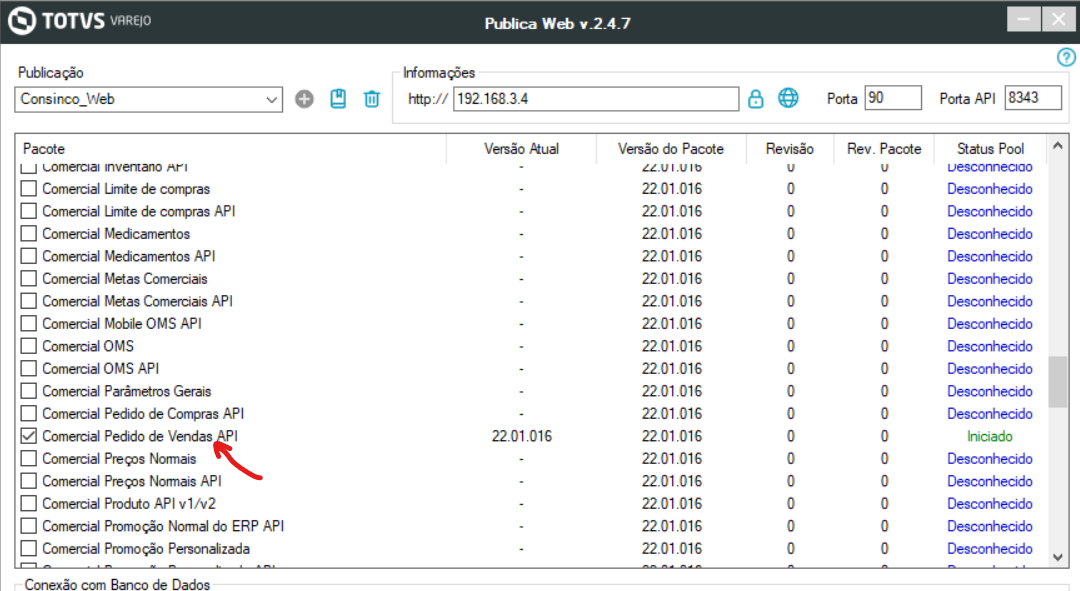Check Comercial Parâmetros Gerais checkbox
The width and height of the screenshot is (1080, 591).
coord(28,391)
